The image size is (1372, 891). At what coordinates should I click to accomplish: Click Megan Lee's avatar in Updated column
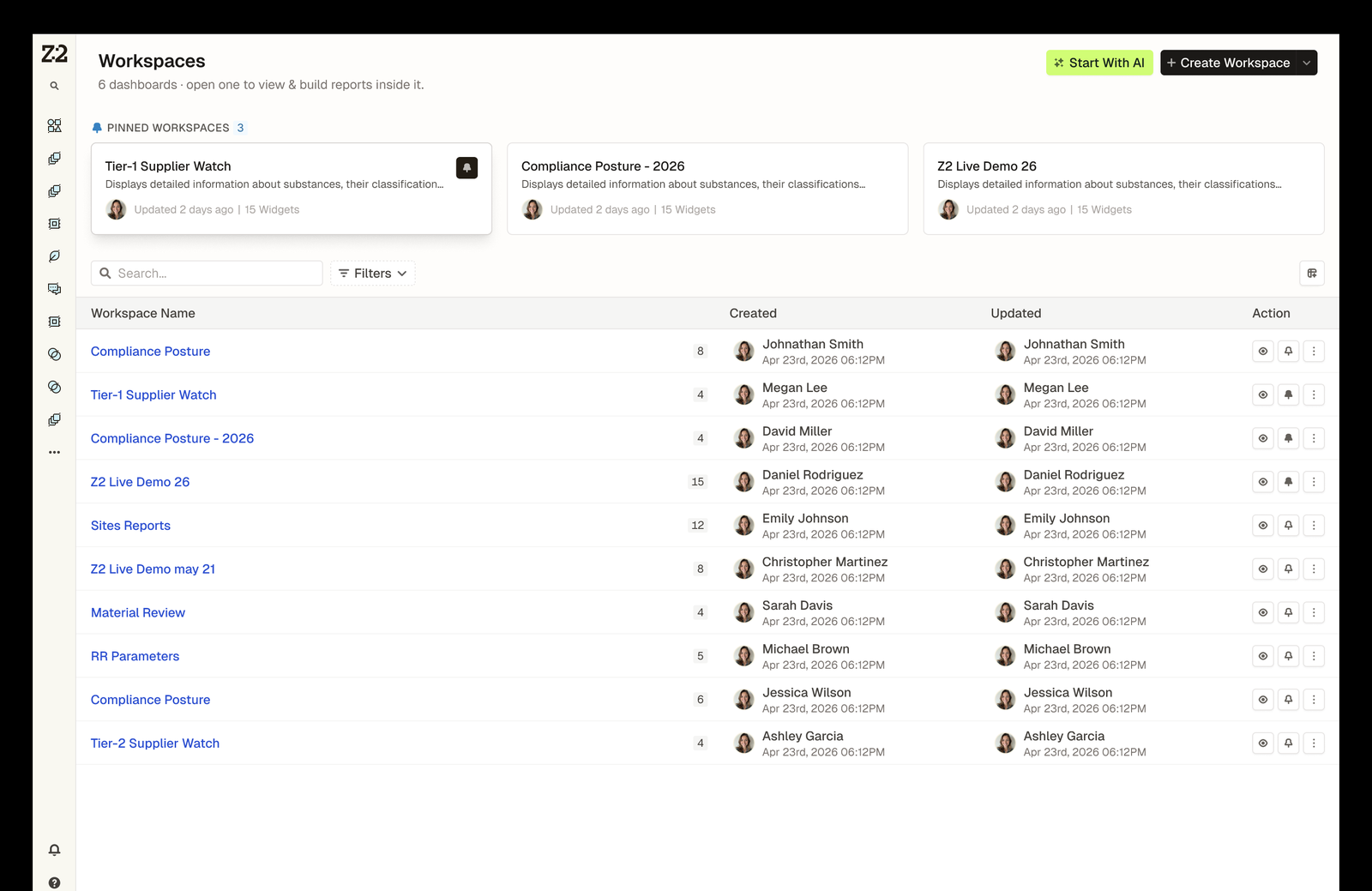click(x=1006, y=394)
